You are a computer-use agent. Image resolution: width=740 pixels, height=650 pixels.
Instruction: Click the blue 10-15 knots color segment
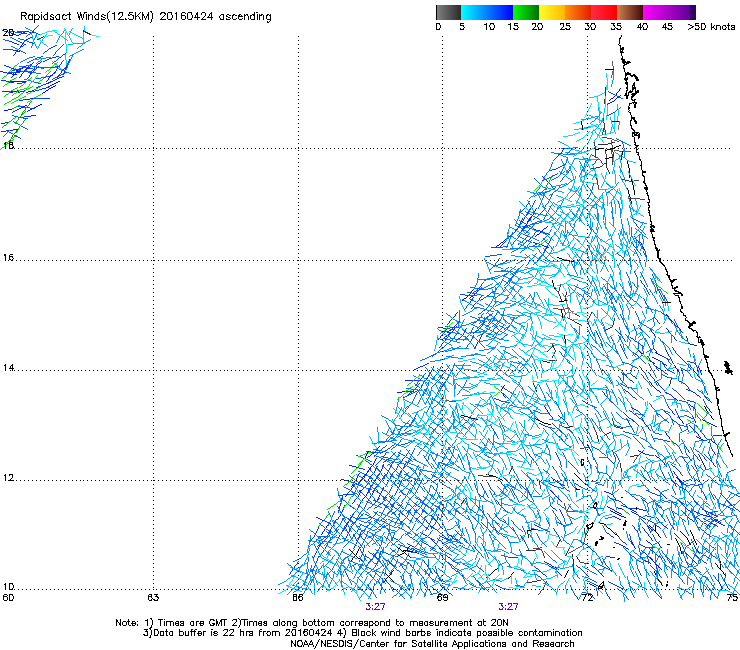(500, 12)
